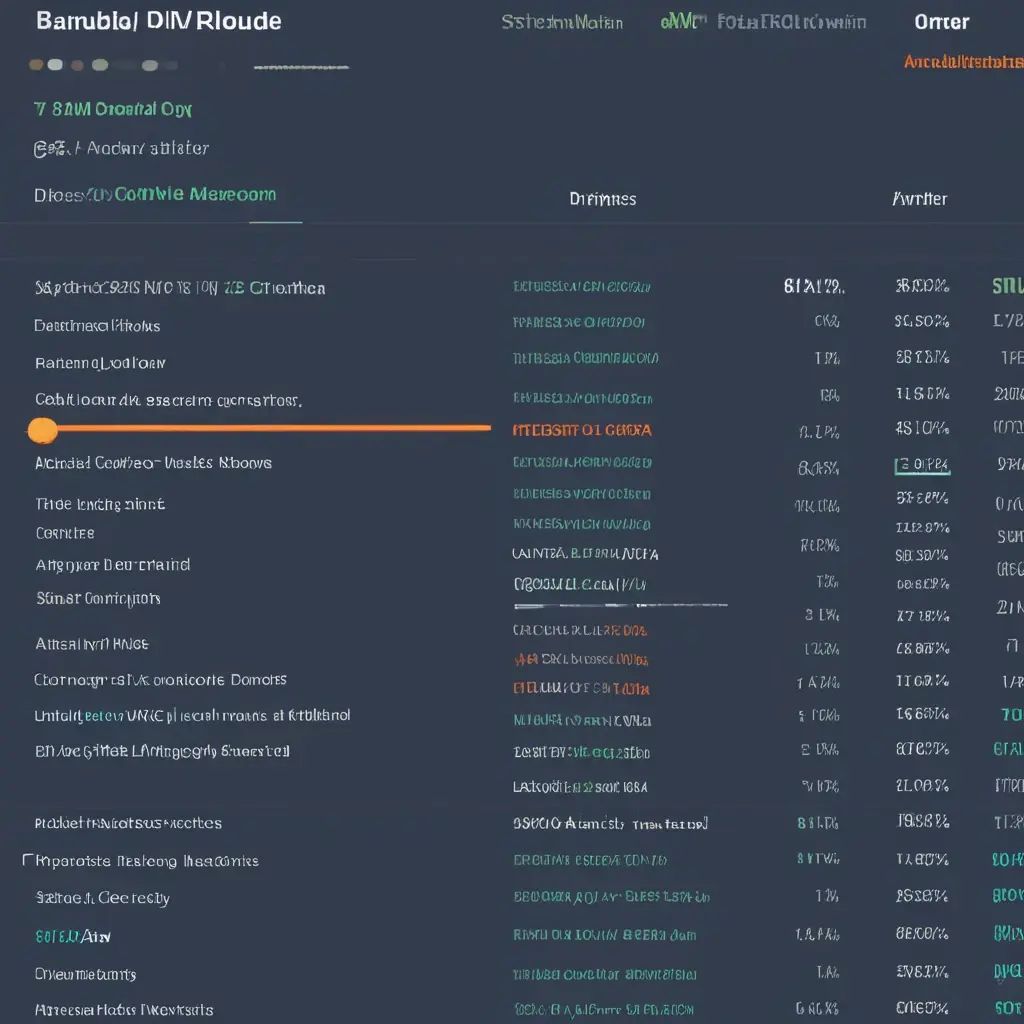
Task: Select the "Dectimea Ffrobs" list row
Action: pos(97,326)
